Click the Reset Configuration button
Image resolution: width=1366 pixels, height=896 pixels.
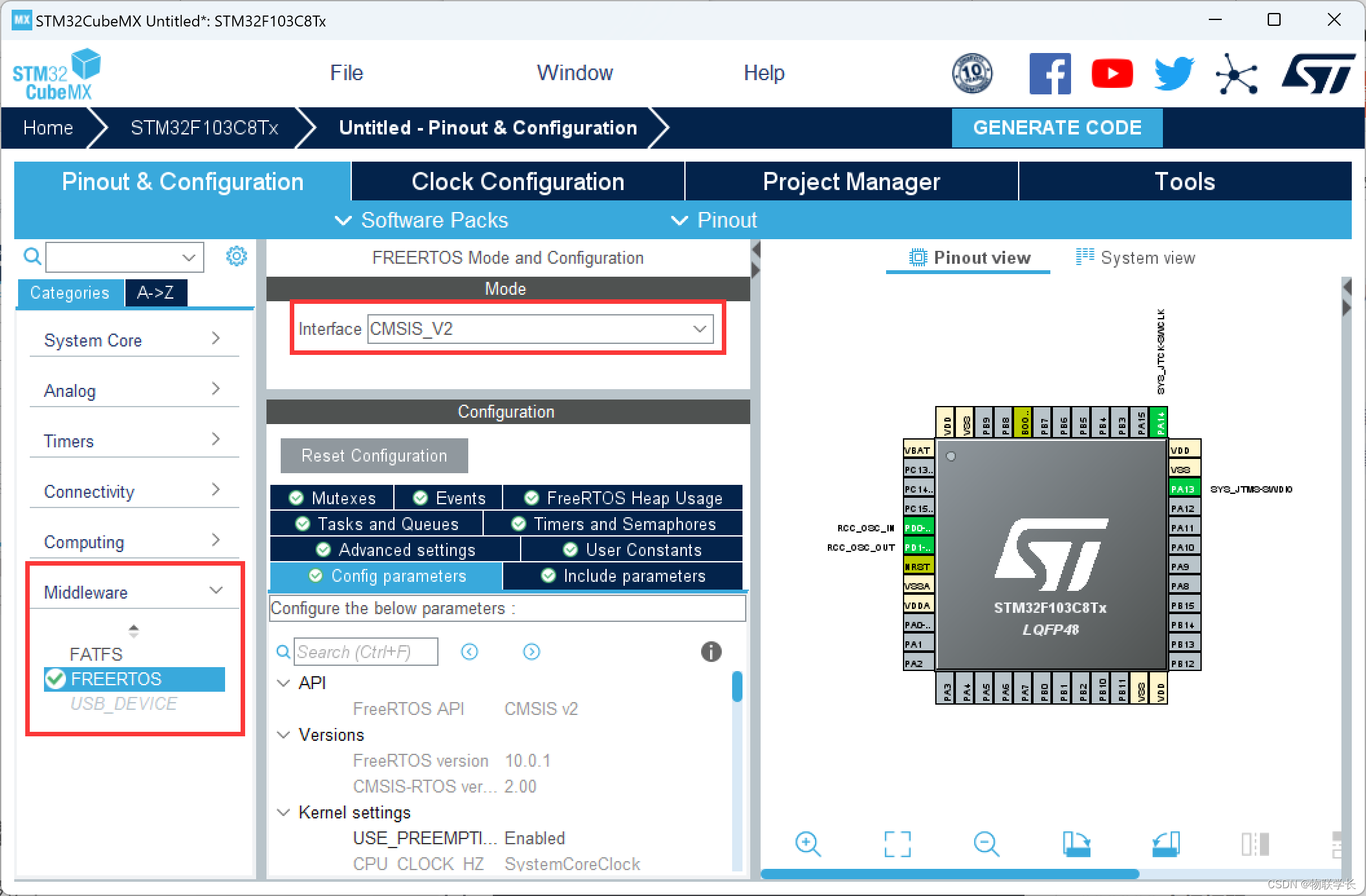(x=374, y=456)
